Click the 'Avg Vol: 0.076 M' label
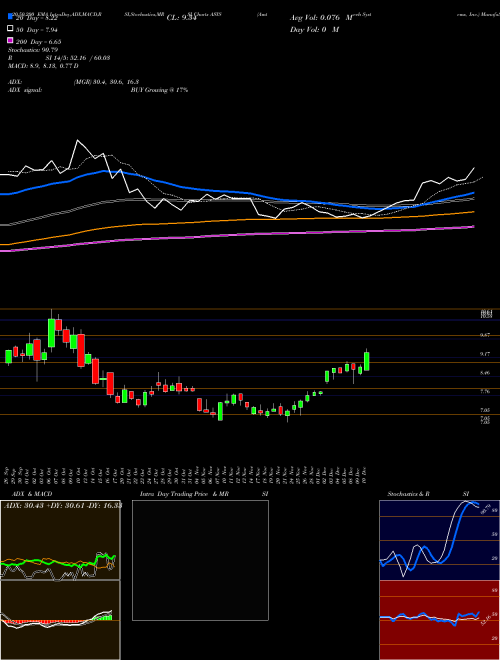The image size is (500, 660). pyautogui.click(x=321, y=18)
